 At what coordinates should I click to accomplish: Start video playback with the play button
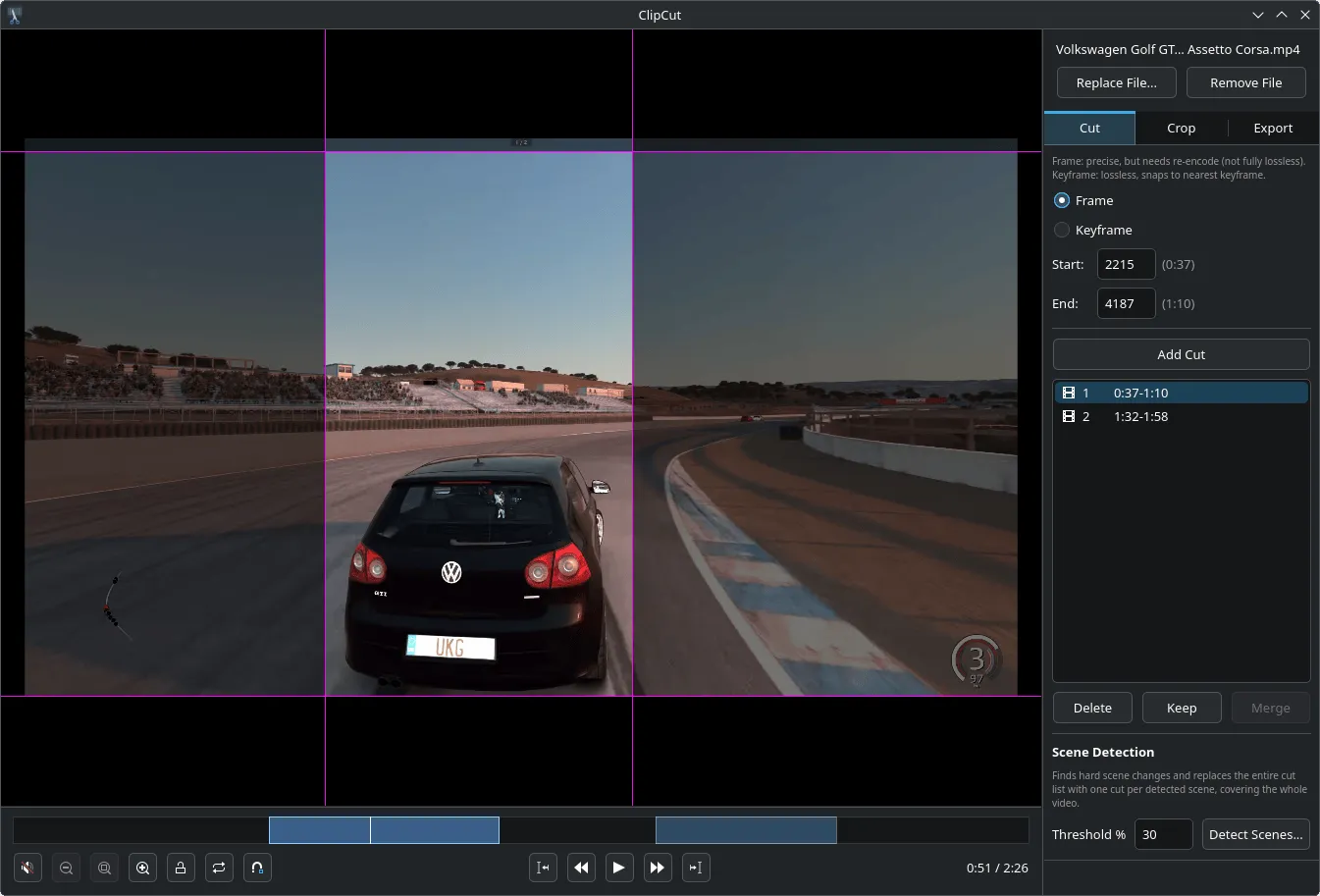pos(619,868)
